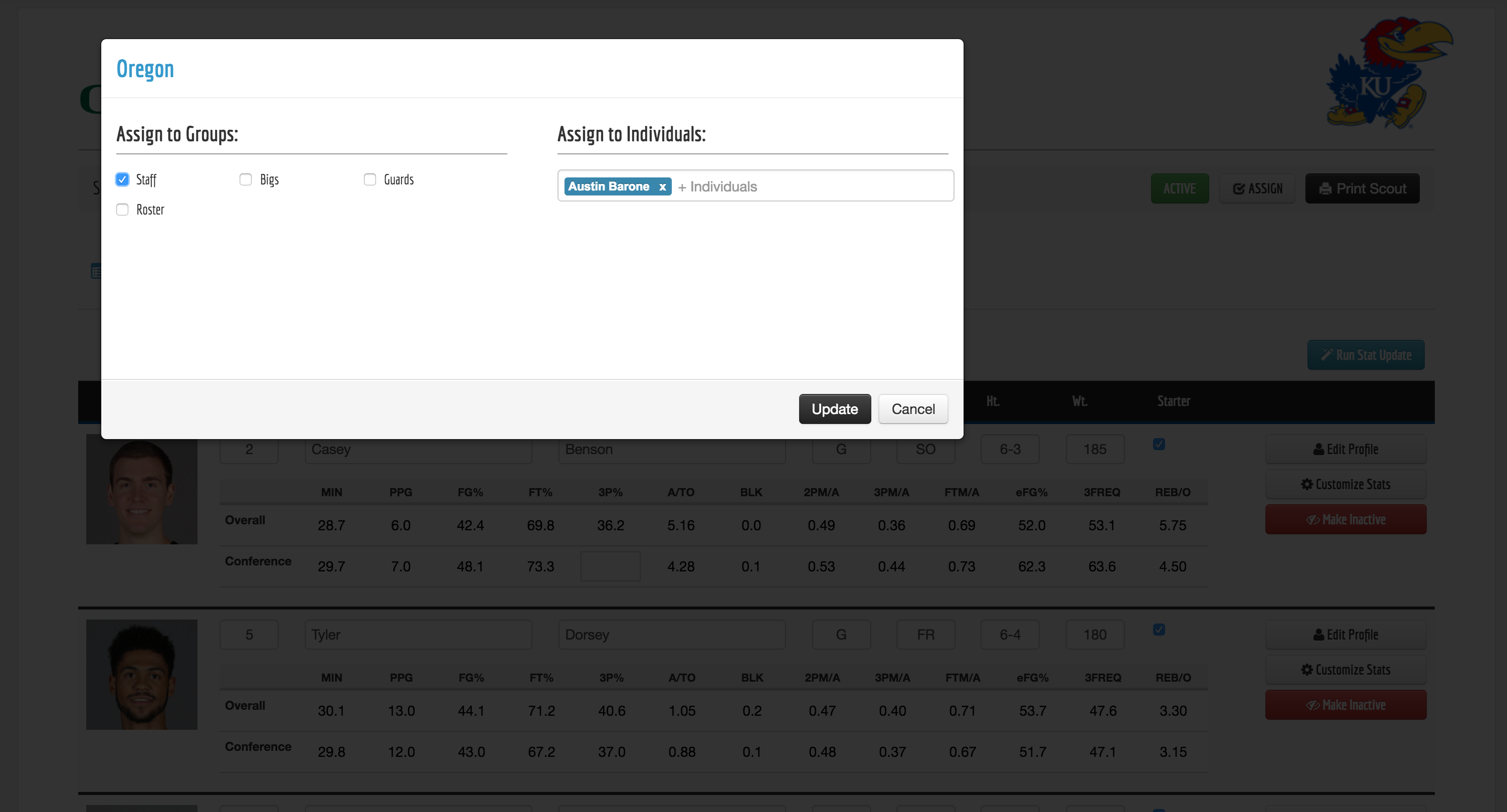Viewport: 1507px width, 812px height.
Task: Click Tyler Dorsey's player photo
Action: (141, 675)
